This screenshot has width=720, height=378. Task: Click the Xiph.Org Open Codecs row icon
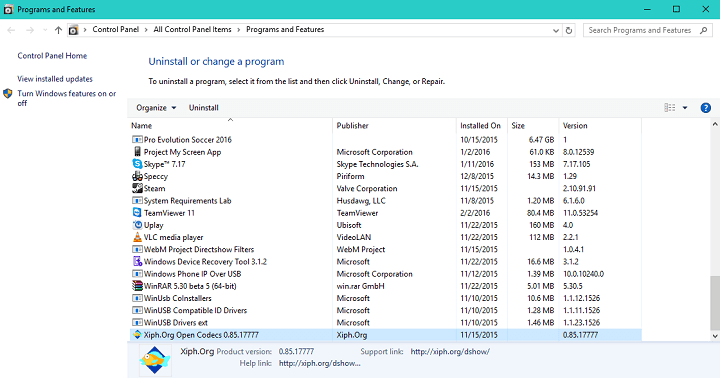[x=137, y=334]
